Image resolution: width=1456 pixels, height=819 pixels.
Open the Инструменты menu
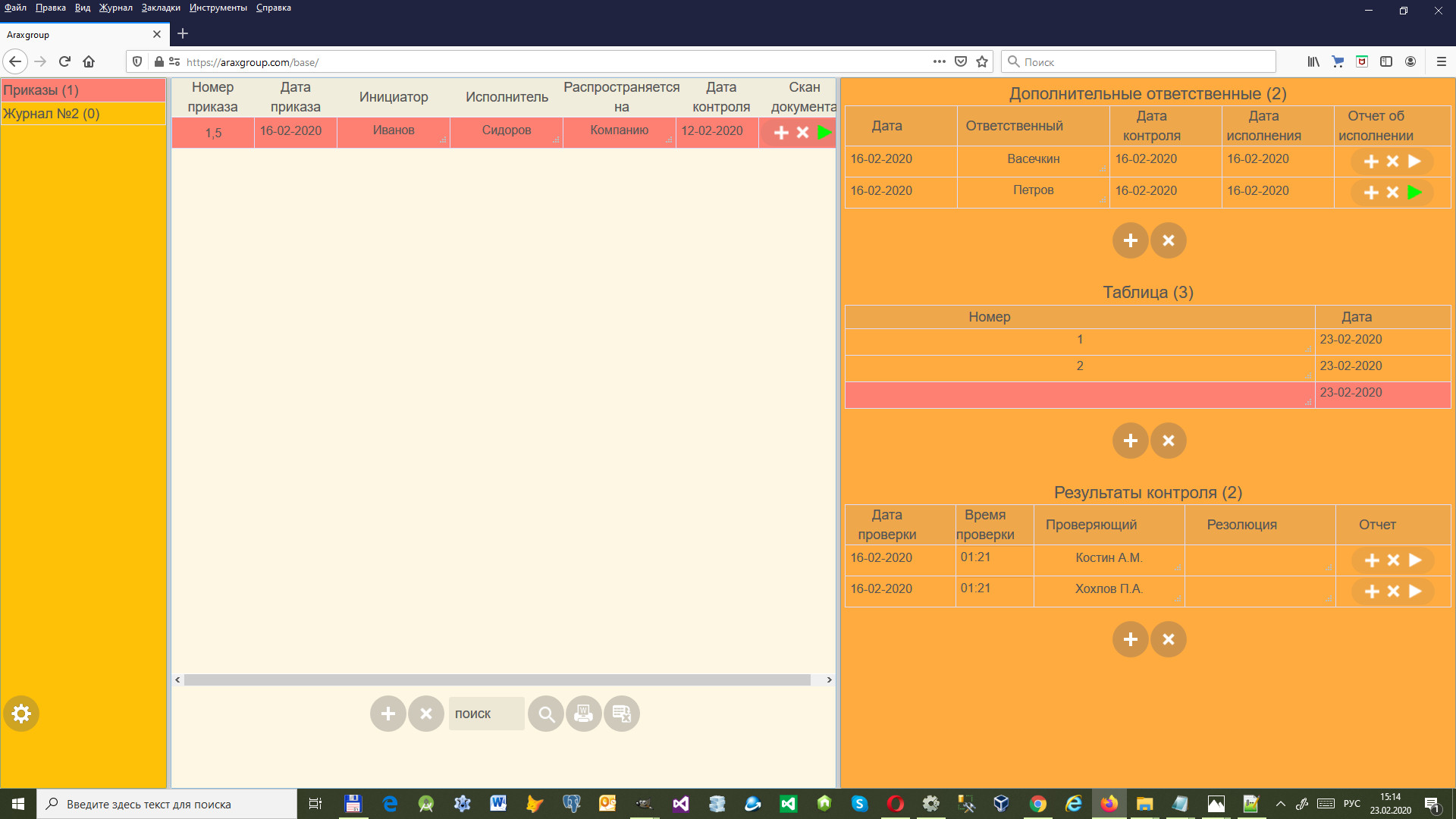[218, 8]
